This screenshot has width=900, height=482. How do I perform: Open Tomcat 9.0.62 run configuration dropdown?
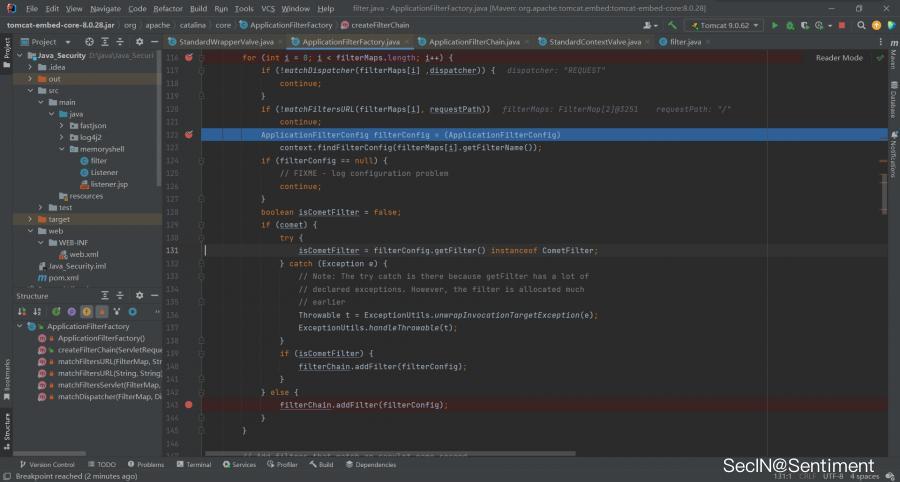click(x=724, y=24)
